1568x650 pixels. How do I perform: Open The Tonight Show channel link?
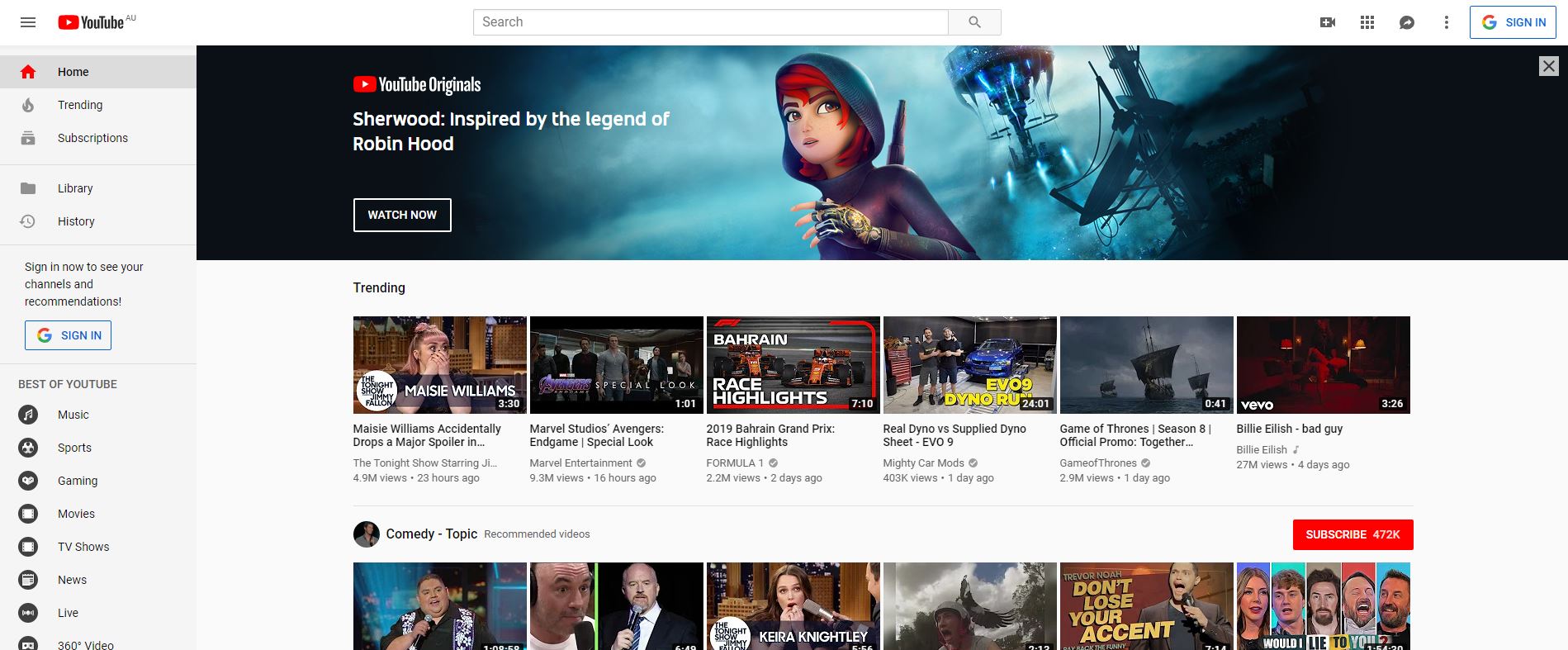click(424, 463)
